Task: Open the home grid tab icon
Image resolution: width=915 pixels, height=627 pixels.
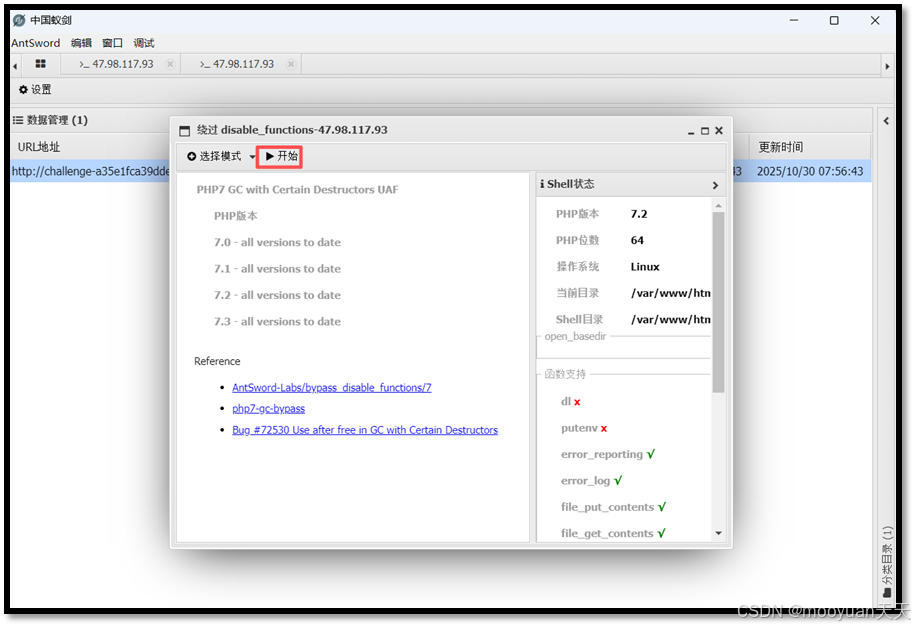Action: (x=40, y=64)
